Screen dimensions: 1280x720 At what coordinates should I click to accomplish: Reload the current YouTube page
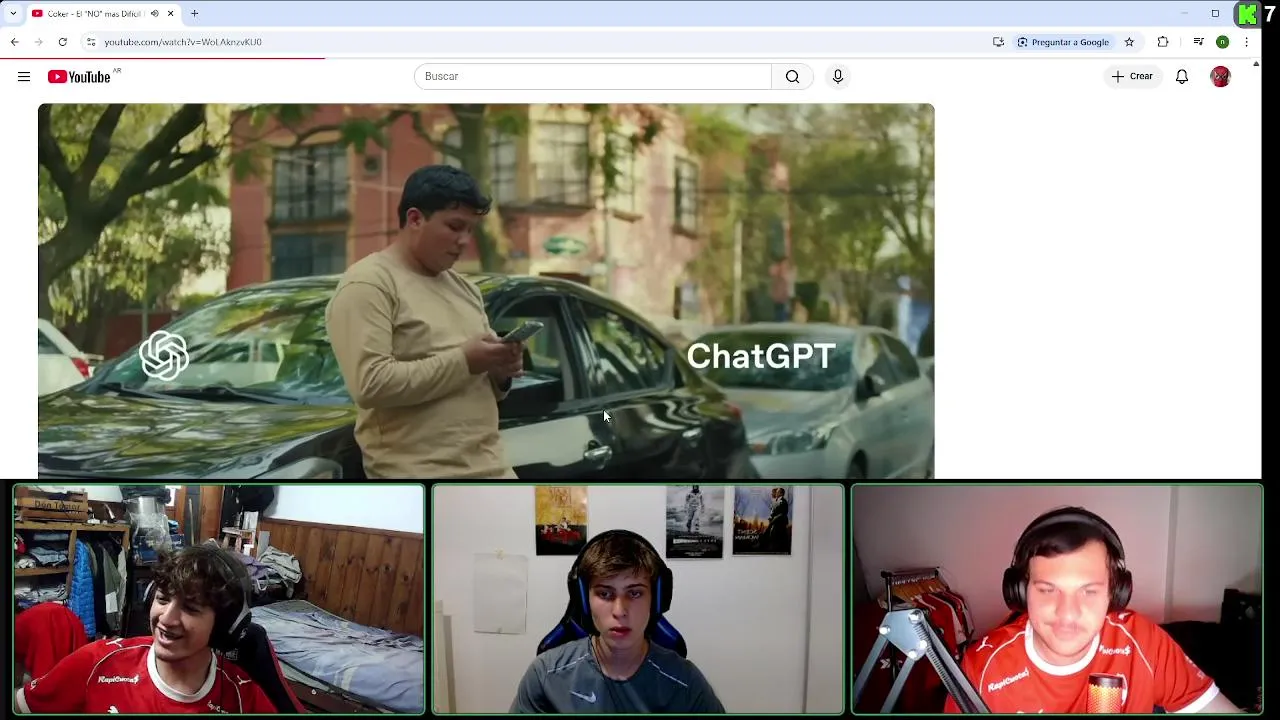pos(63,42)
